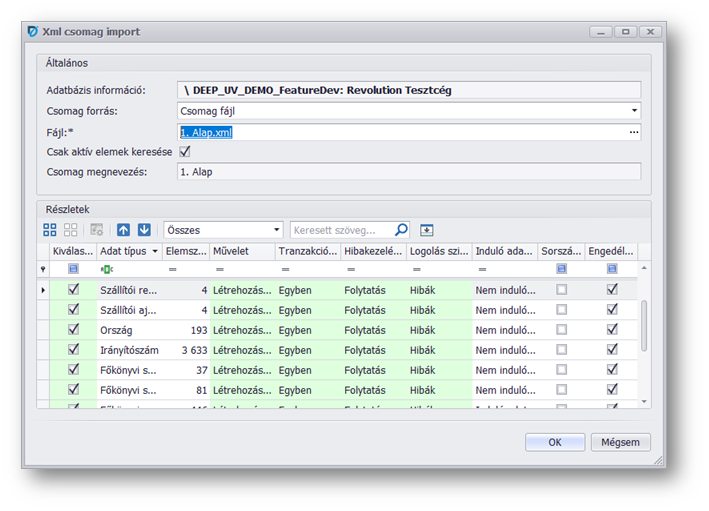709x511 pixels.
Task: Click the move up arrow icon
Action: click(x=124, y=230)
